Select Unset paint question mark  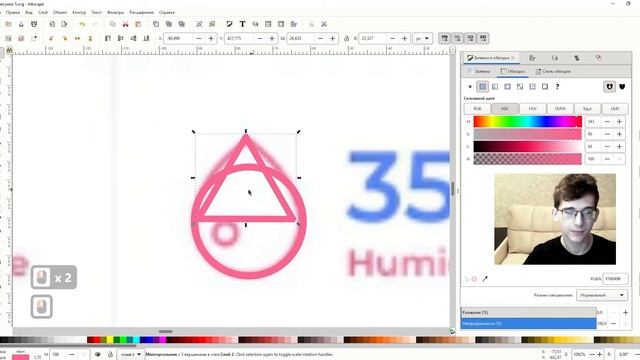(557, 87)
